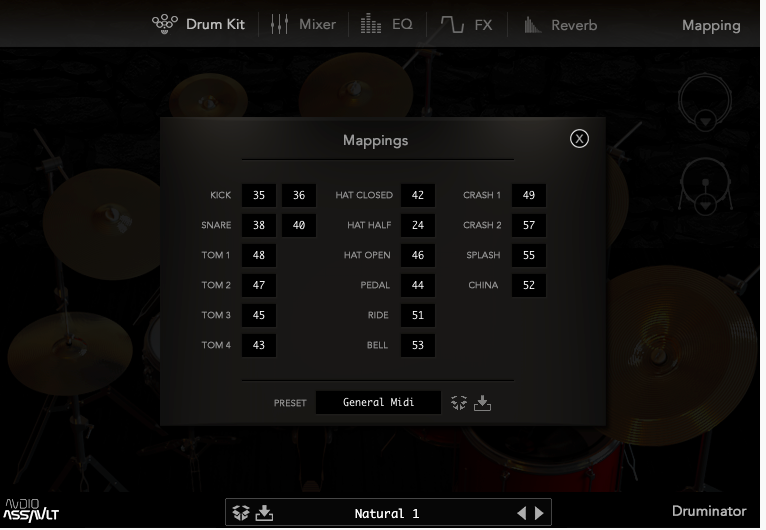The height and width of the screenshot is (530, 766).
Task: Click the FX waveform icon
Action: click(452, 24)
